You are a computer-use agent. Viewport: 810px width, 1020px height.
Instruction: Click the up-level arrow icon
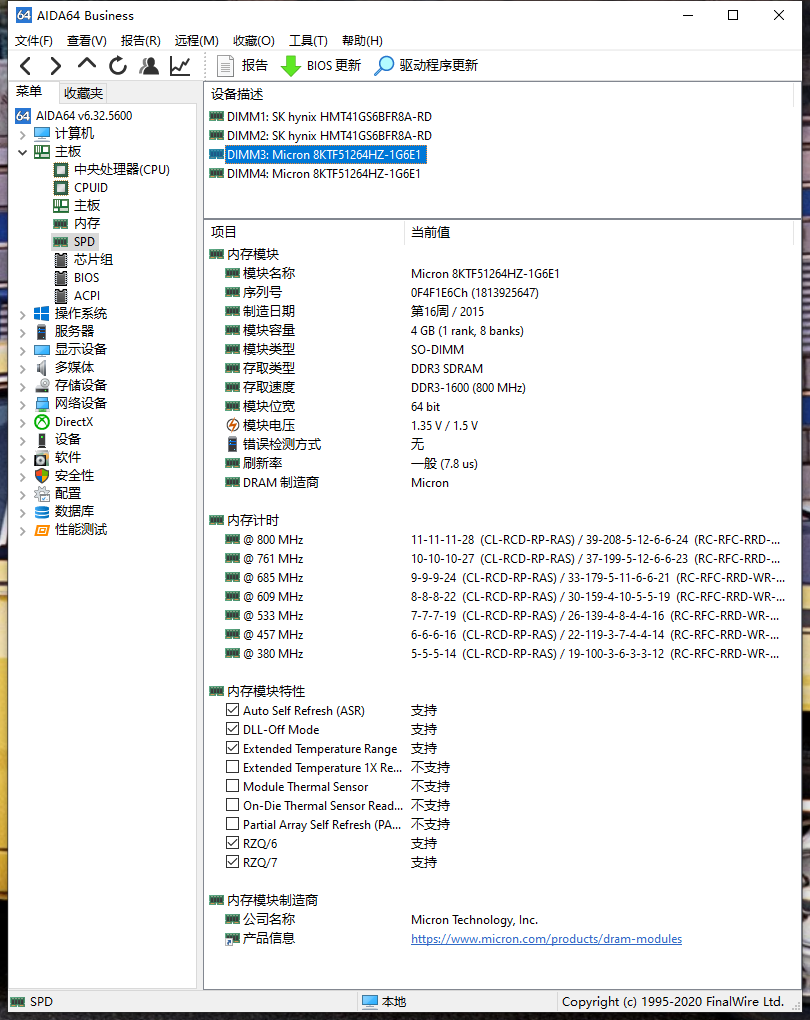tap(87, 64)
